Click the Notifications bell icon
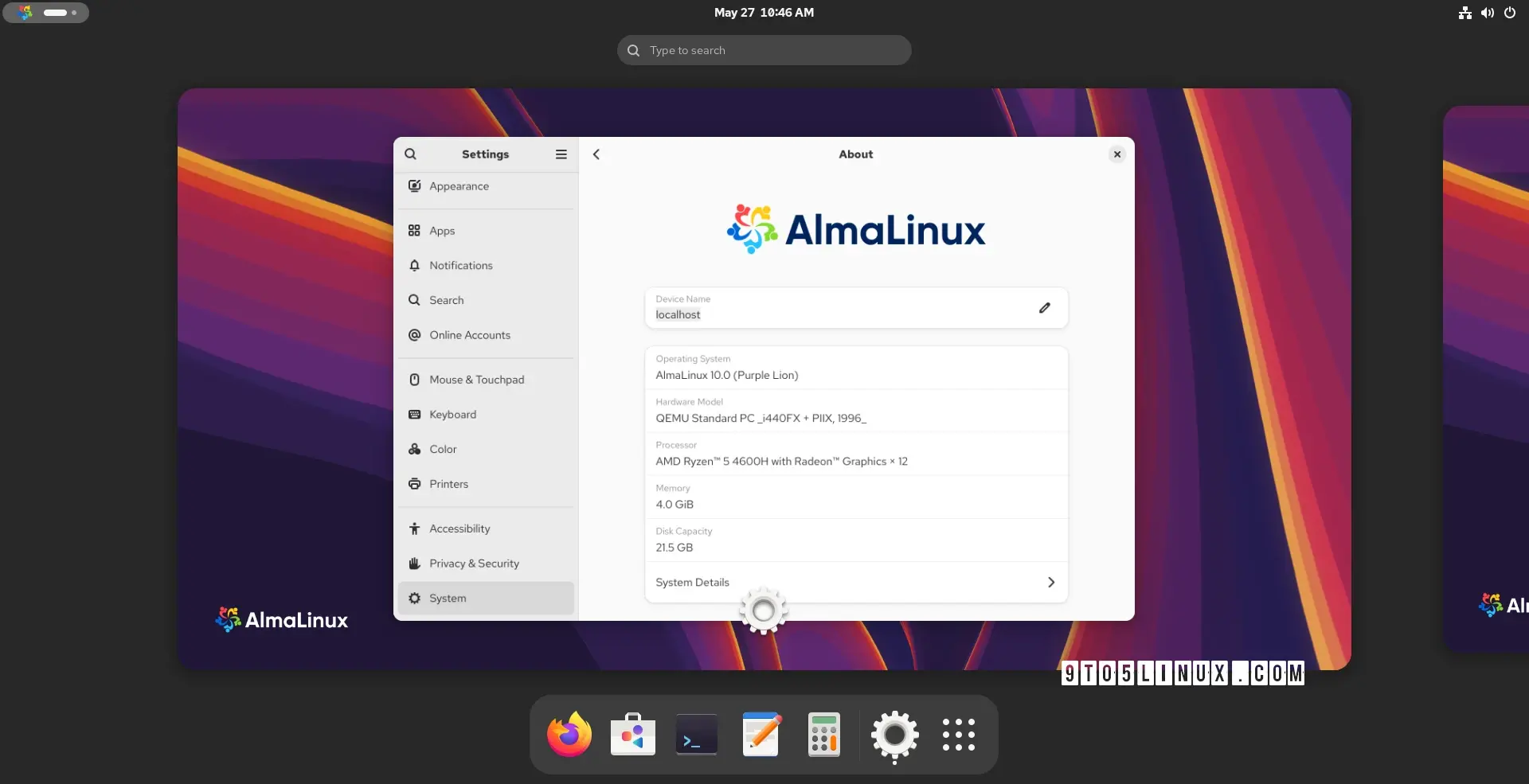 (x=414, y=266)
